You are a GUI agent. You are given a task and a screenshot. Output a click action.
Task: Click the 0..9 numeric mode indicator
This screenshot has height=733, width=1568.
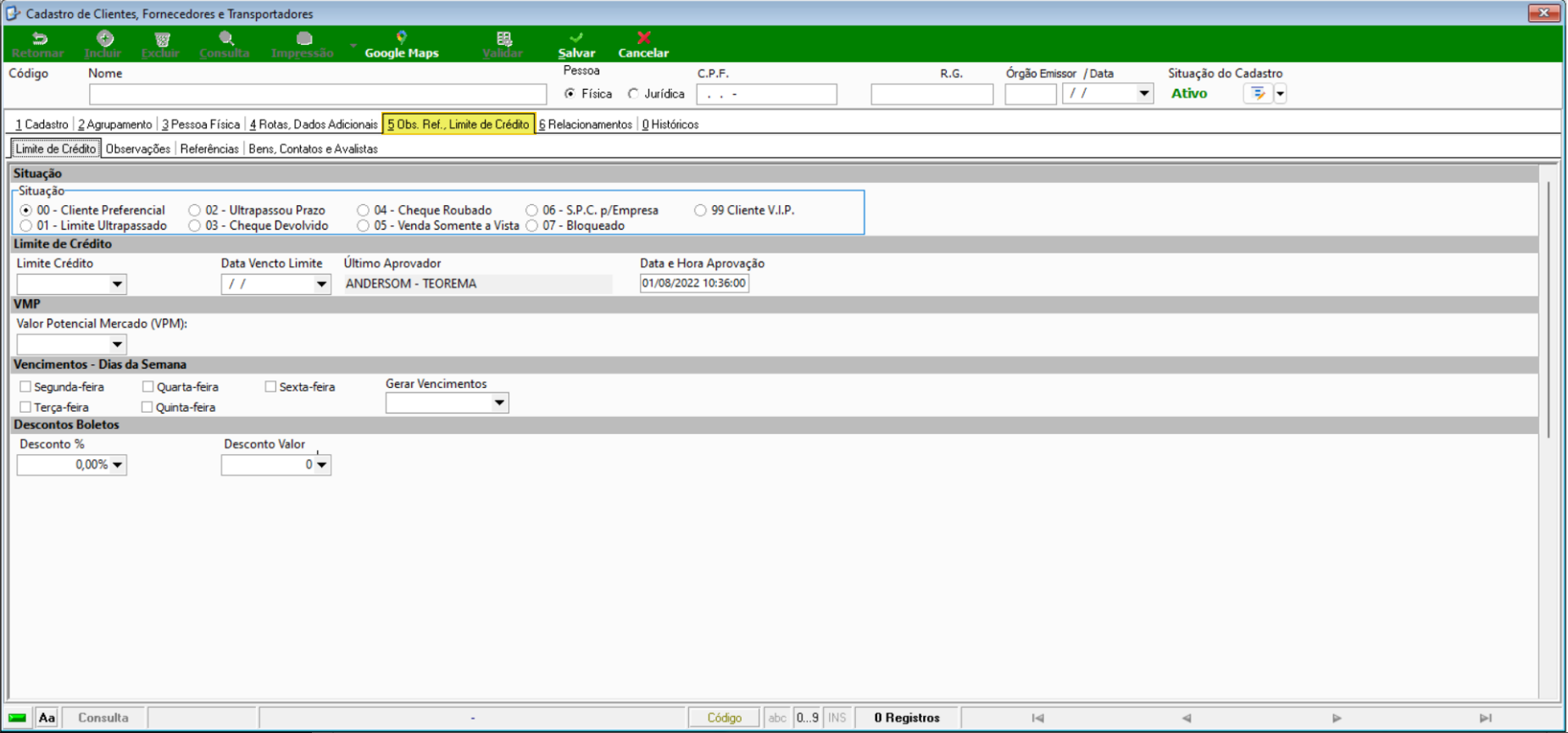[x=808, y=718]
